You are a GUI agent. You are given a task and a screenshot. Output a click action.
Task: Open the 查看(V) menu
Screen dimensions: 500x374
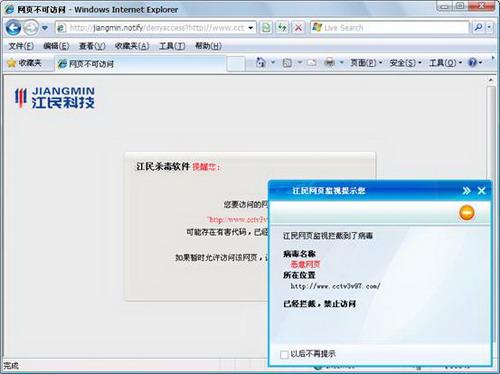click(92, 46)
